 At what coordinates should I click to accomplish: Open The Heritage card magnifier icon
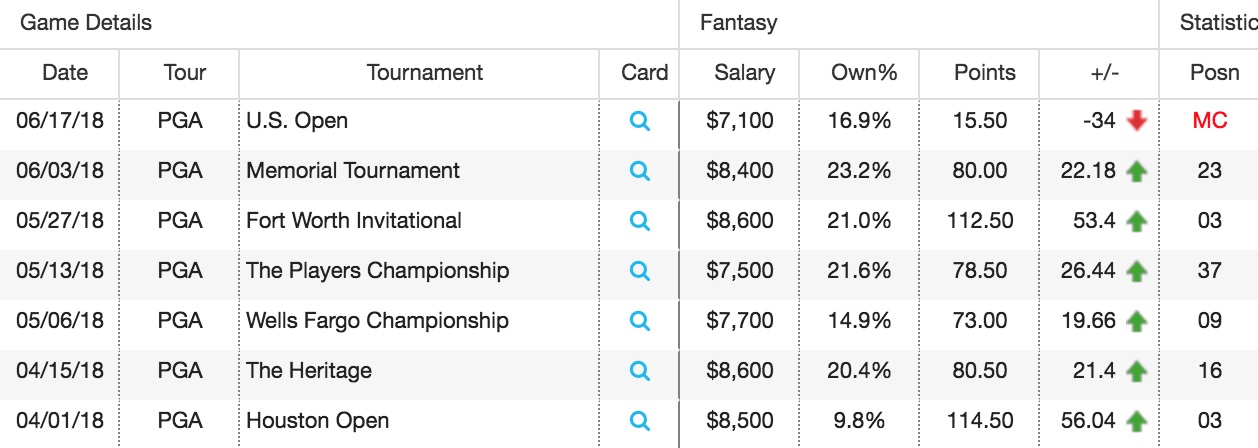(640, 371)
